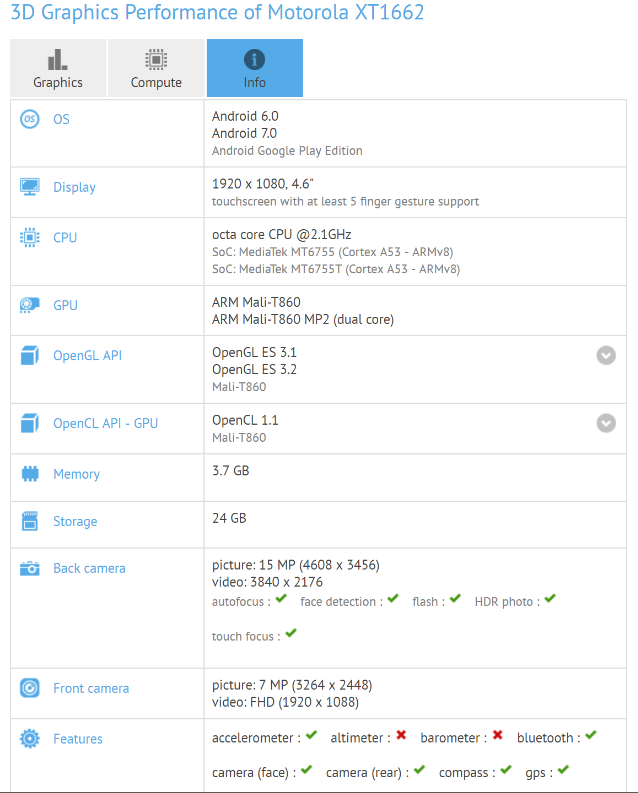Expand the OpenCL API - GPU details chevron
This screenshot has width=638, height=793.
pyautogui.click(x=606, y=423)
